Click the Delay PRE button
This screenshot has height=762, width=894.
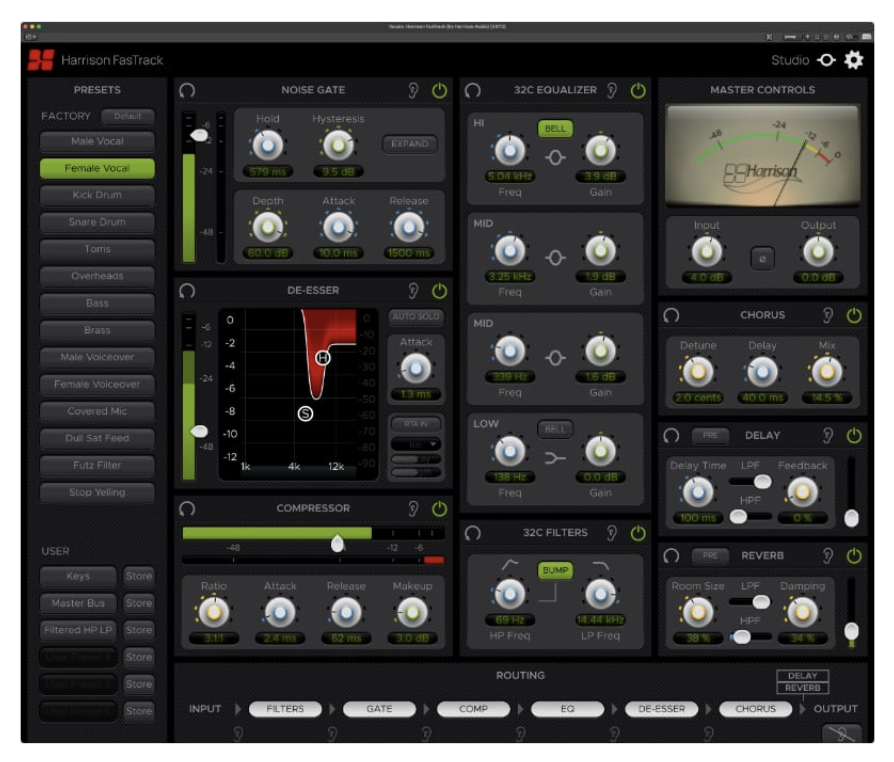(710, 435)
